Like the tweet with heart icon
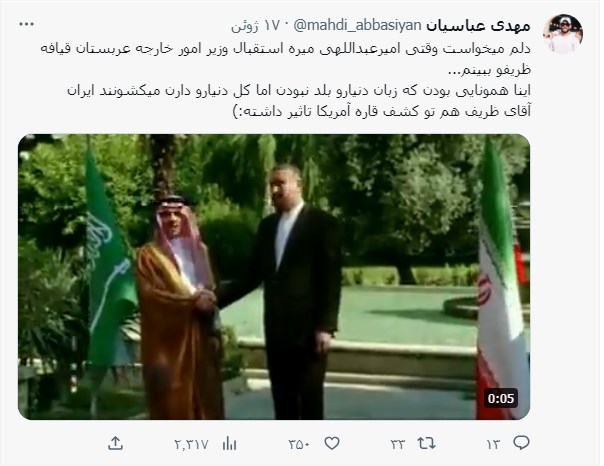The image size is (604, 466). tap(332, 444)
